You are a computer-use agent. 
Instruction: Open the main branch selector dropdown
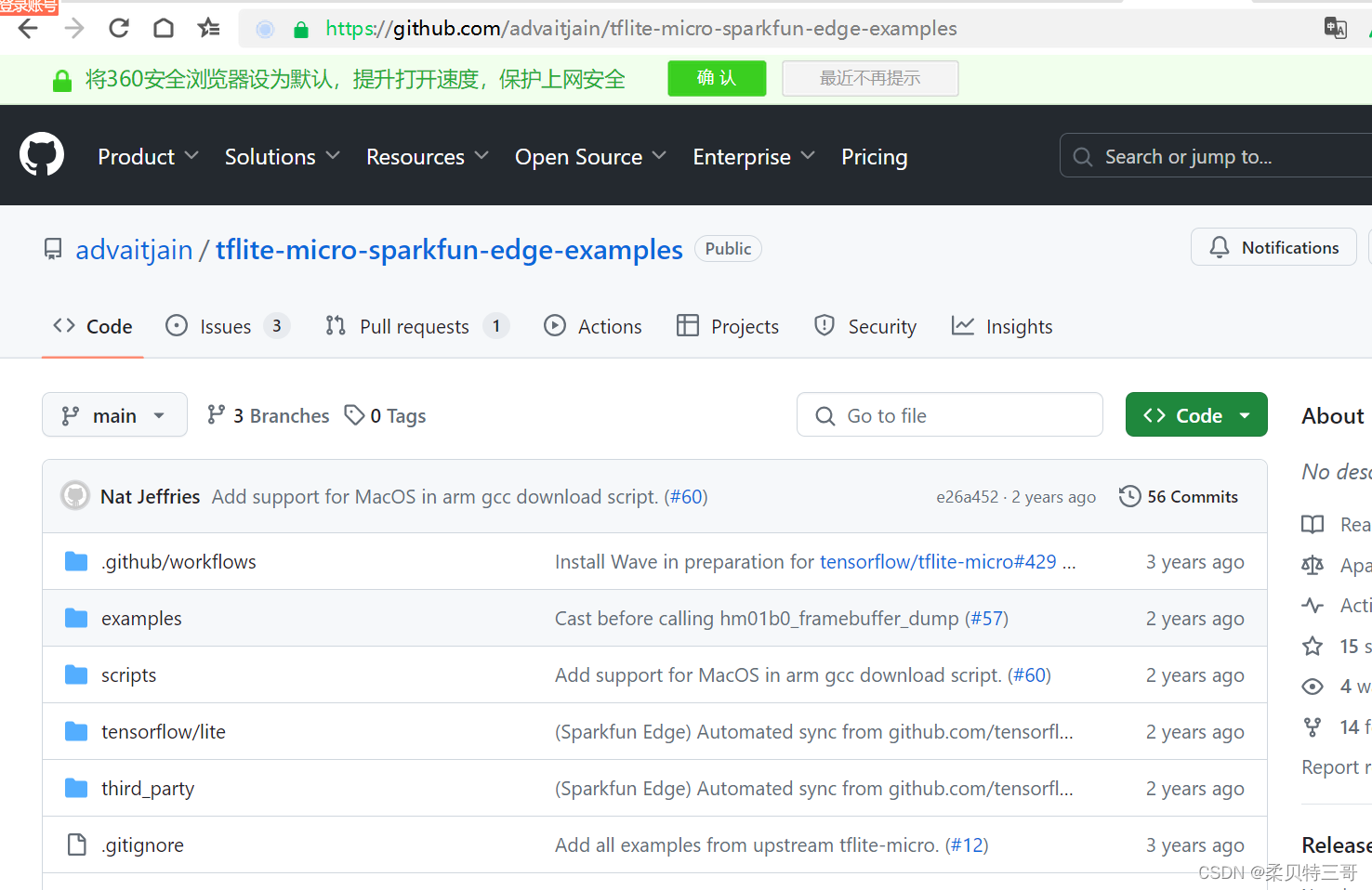pyautogui.click(x=114, y=414)
